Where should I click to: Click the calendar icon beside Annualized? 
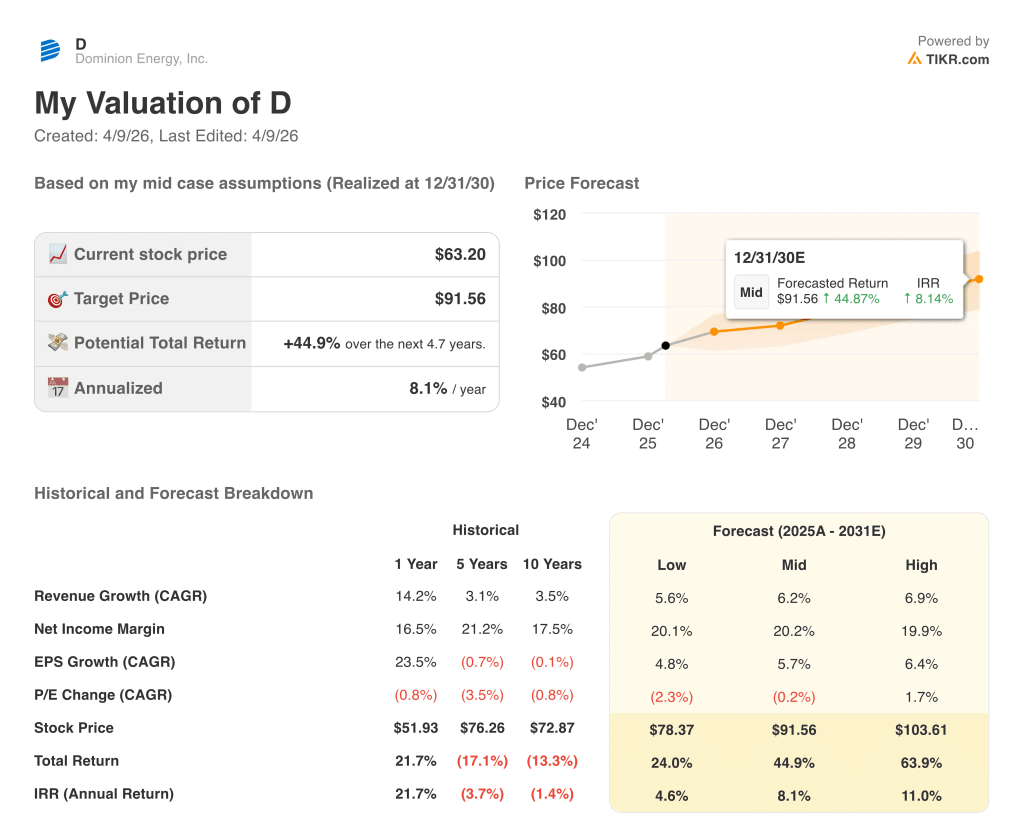(x=57, y=388)
